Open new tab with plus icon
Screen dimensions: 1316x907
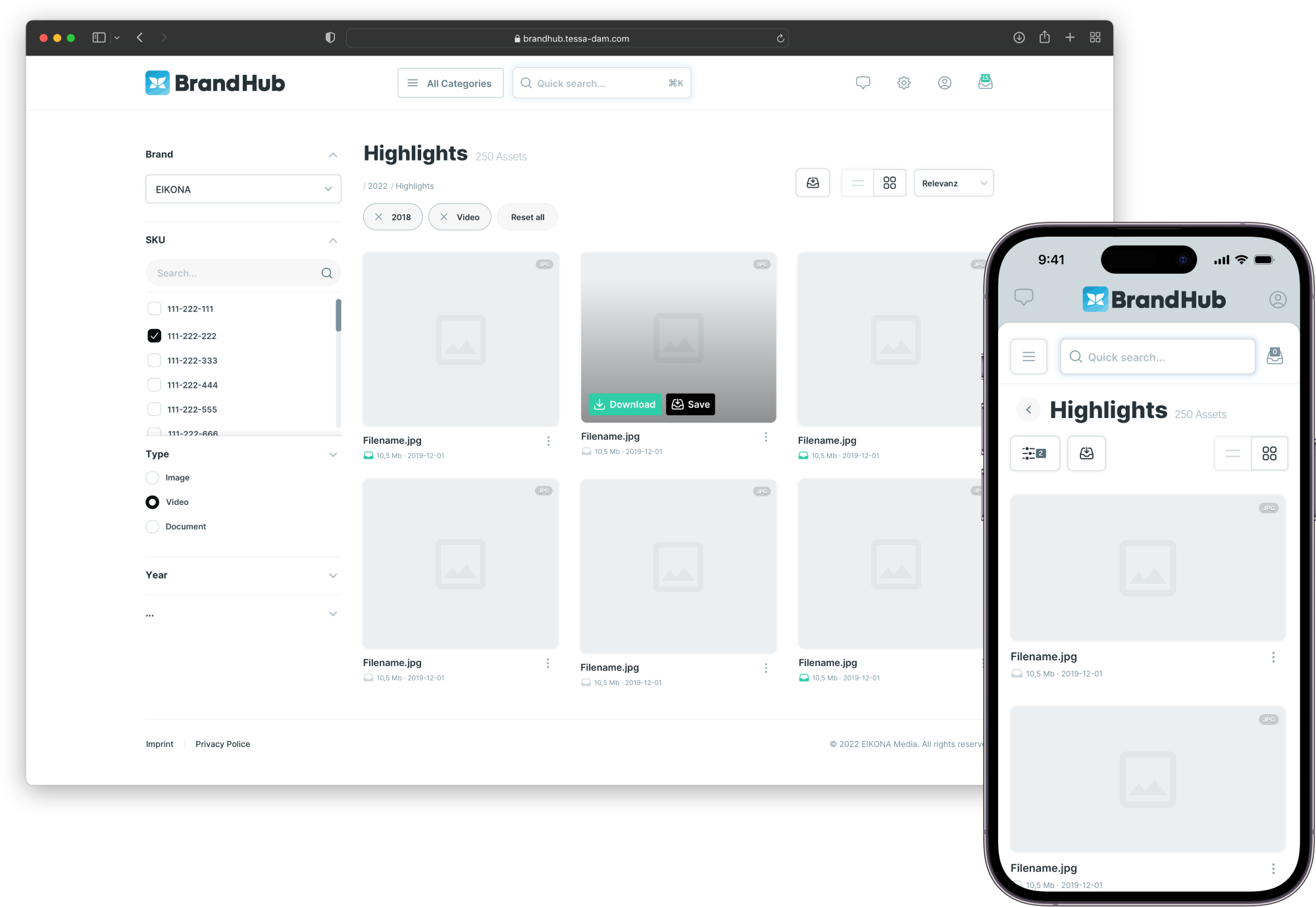pos(1070,38)
